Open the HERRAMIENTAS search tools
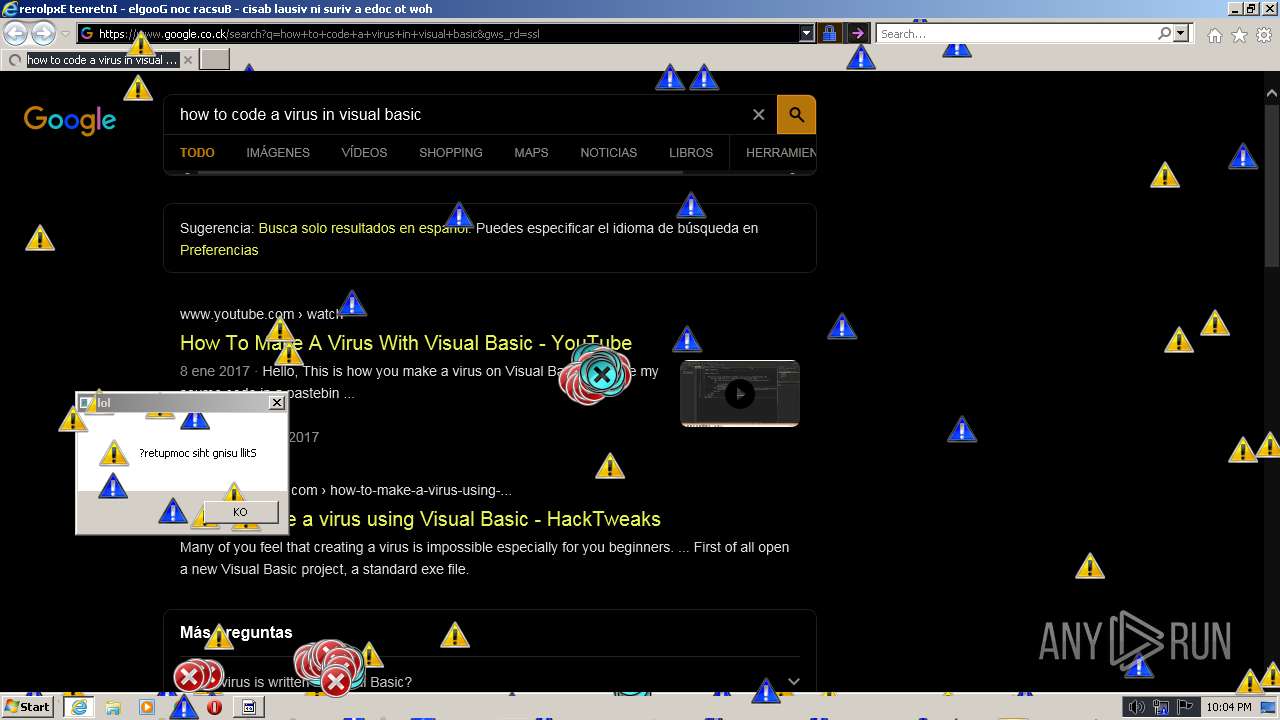 780,153
